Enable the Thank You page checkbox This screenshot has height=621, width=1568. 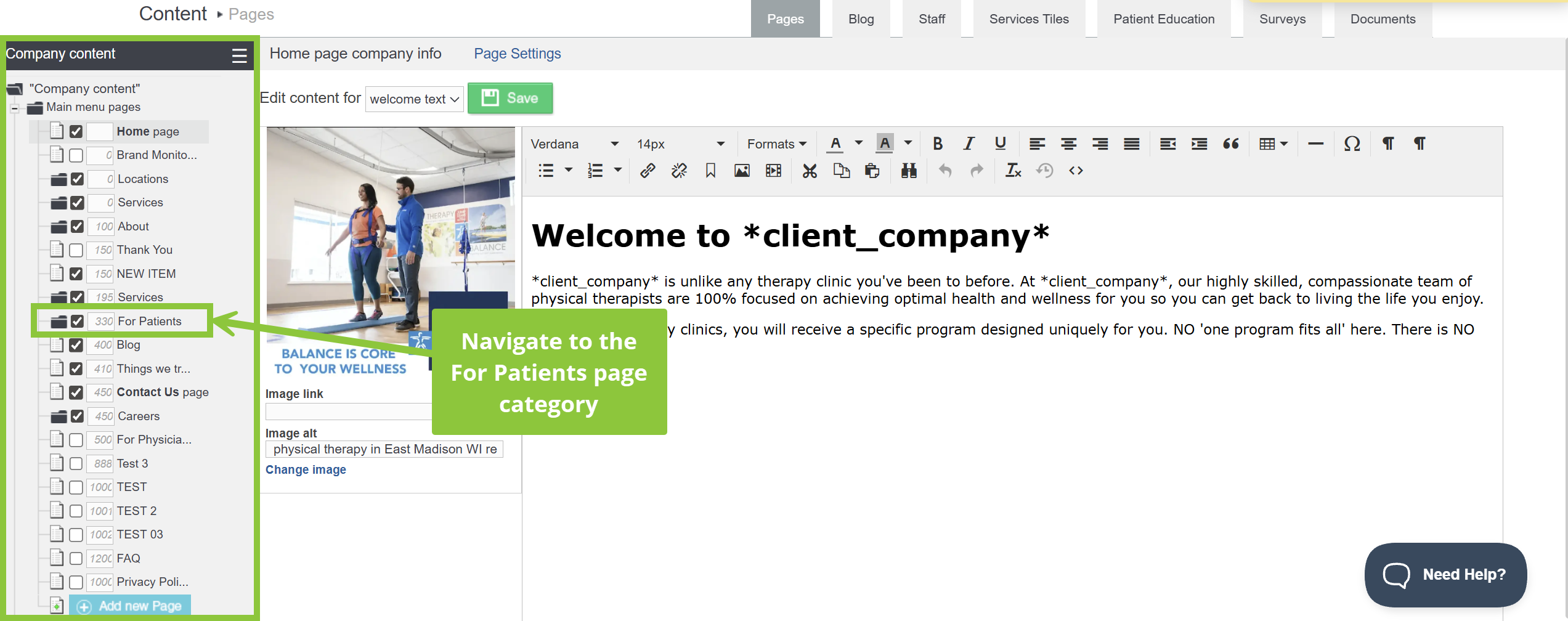76,250
